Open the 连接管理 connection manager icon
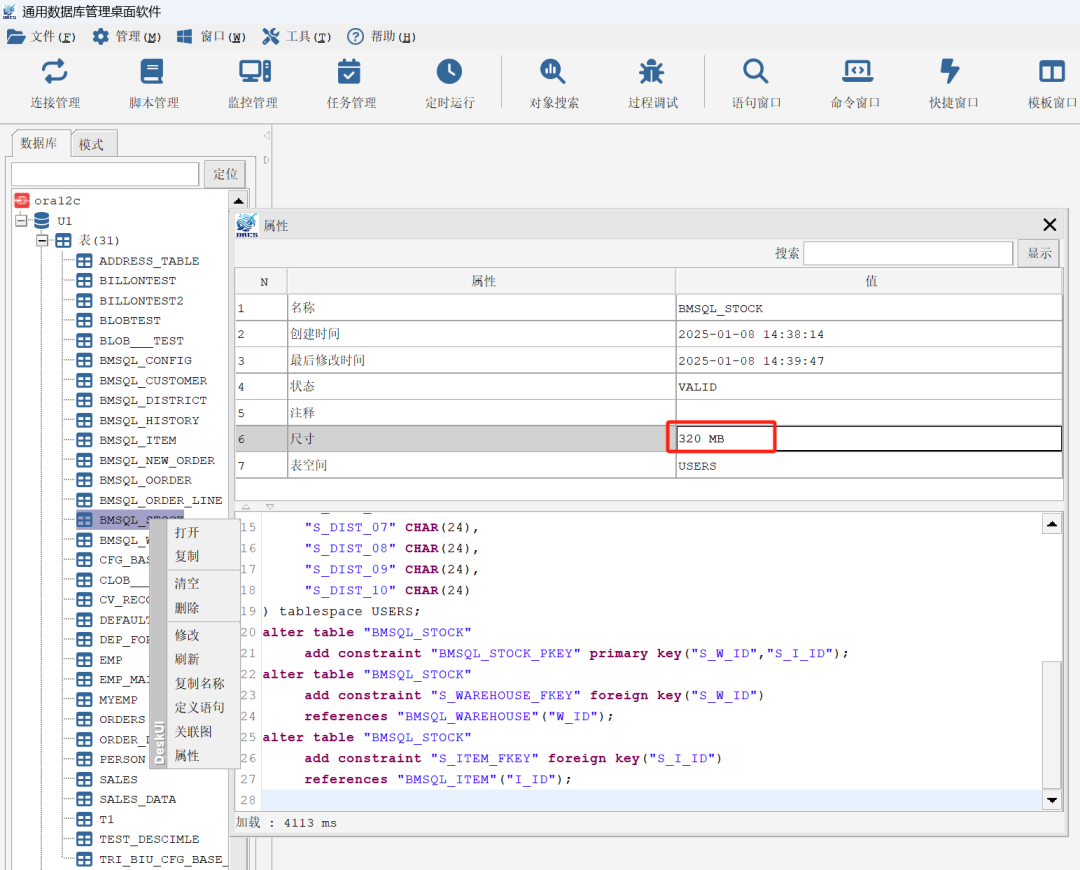 [54, 72]
